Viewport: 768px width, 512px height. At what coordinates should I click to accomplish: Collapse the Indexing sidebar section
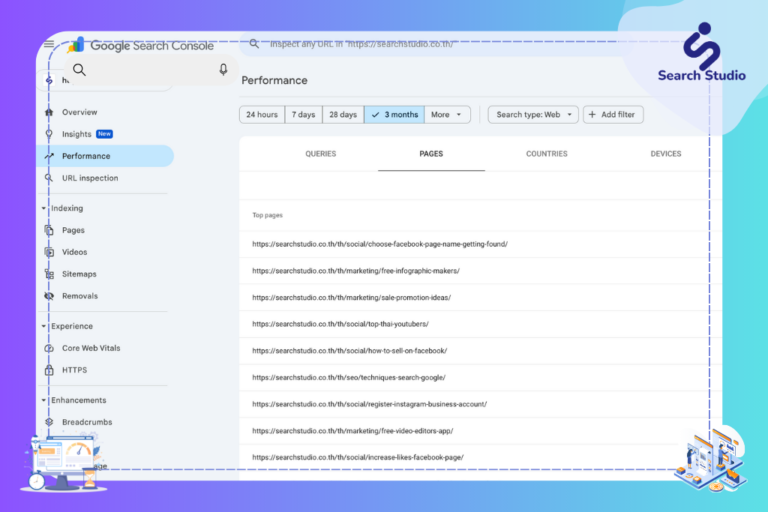[44, 208]
